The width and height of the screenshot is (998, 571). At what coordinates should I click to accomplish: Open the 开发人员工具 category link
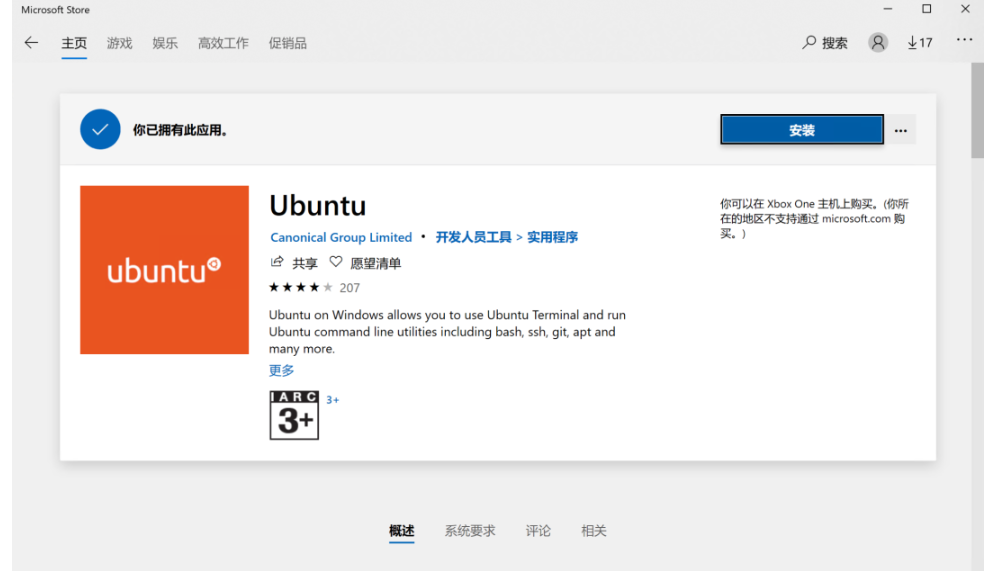click(474, 237)
